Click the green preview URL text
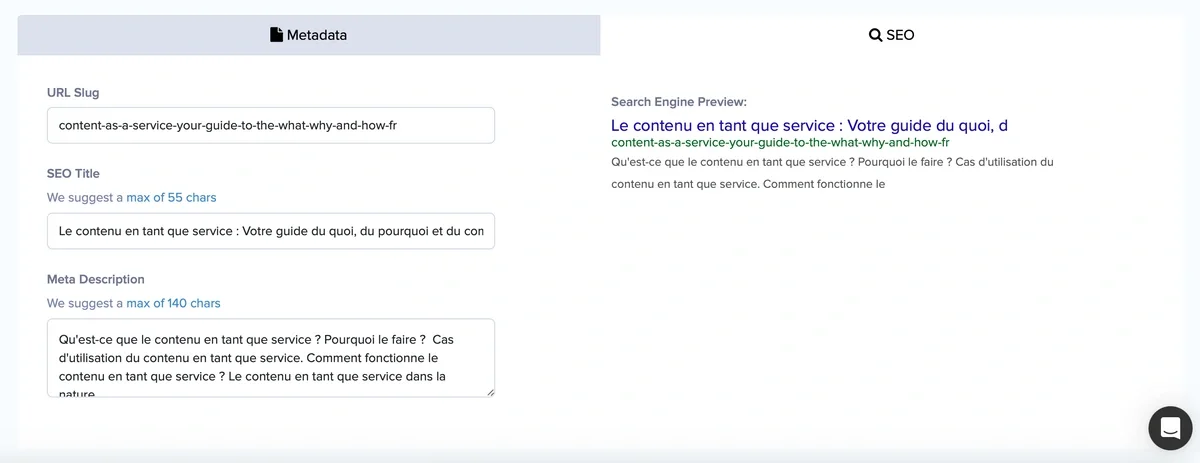Screen dimensions: 1200x463 tap(780, 142)
